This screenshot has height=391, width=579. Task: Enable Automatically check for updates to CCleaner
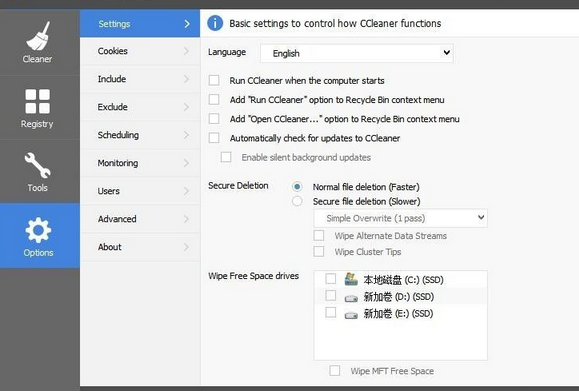click(214, 138)
